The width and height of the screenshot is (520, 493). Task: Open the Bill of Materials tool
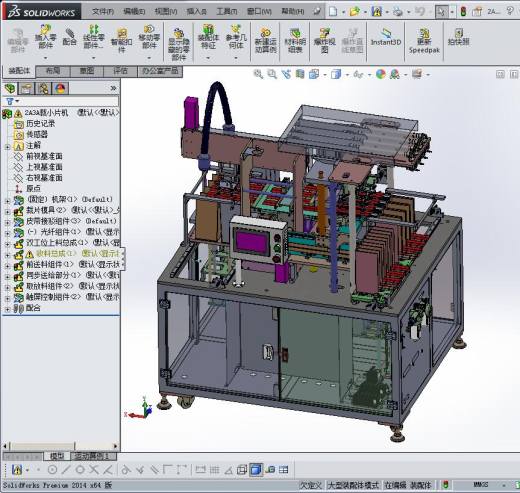click(x=295, y=41)
